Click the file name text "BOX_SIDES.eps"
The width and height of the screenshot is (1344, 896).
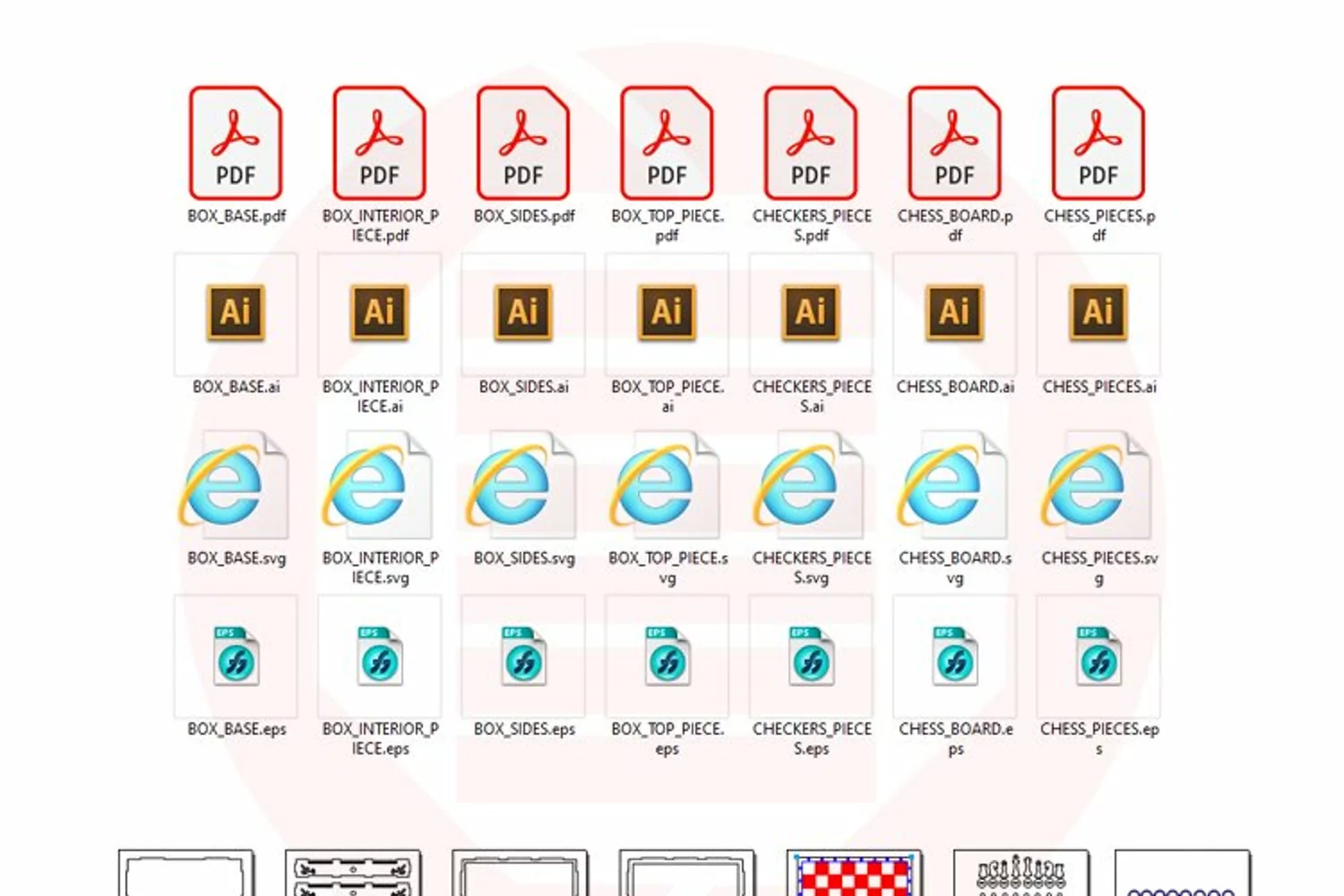pos(524,729)
